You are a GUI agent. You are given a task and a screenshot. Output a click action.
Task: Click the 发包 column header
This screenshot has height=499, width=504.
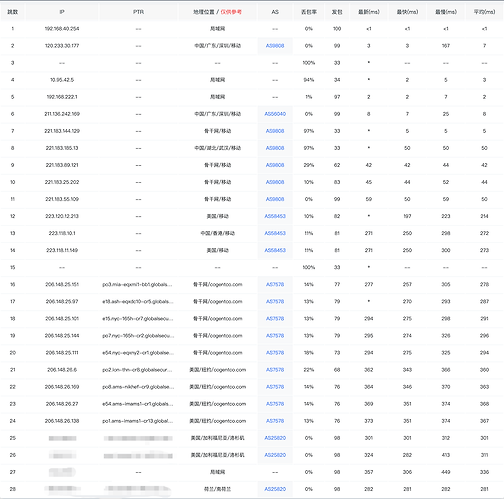[x=337, y=12]
